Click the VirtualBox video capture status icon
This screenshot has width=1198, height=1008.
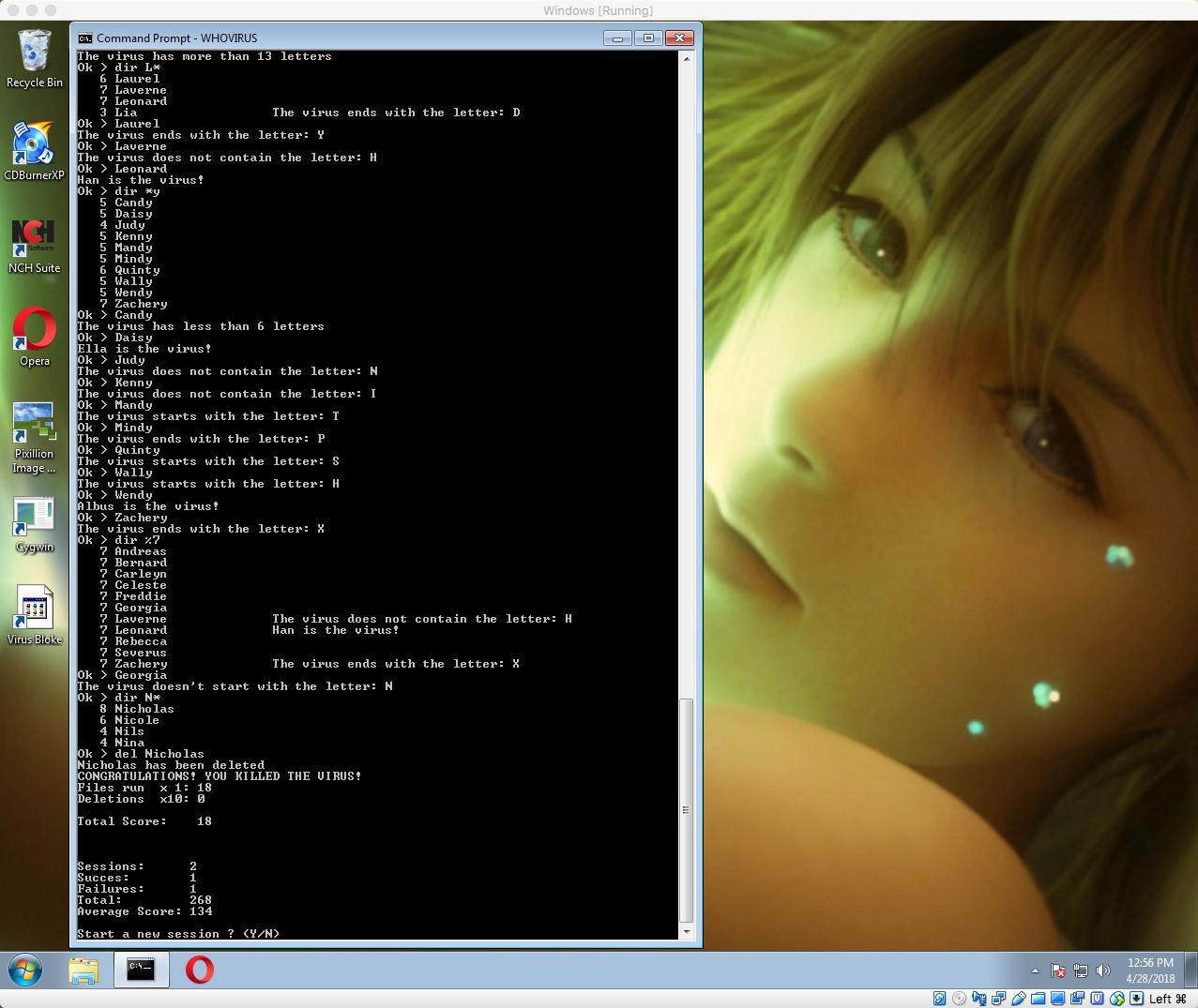(1077, 999)
